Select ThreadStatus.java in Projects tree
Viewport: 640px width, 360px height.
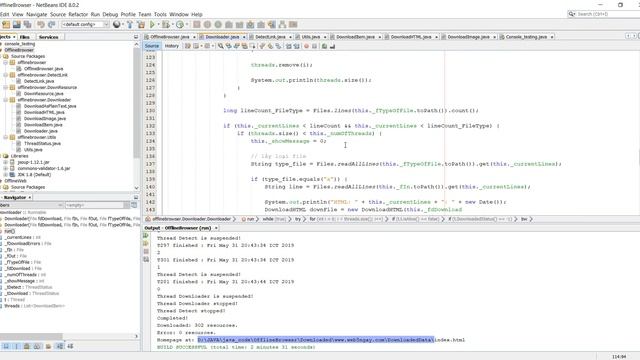(x=42, y=144)
